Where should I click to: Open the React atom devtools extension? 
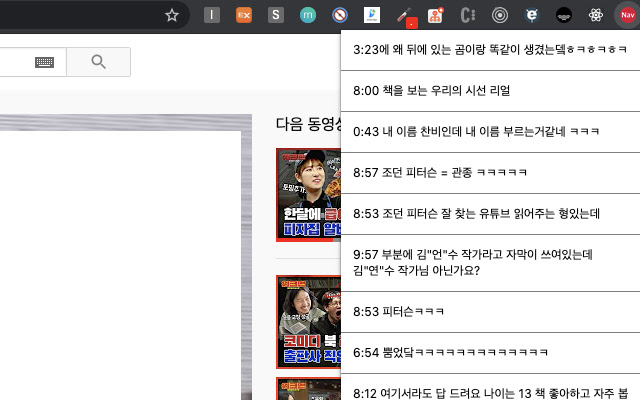click(596, 16)
